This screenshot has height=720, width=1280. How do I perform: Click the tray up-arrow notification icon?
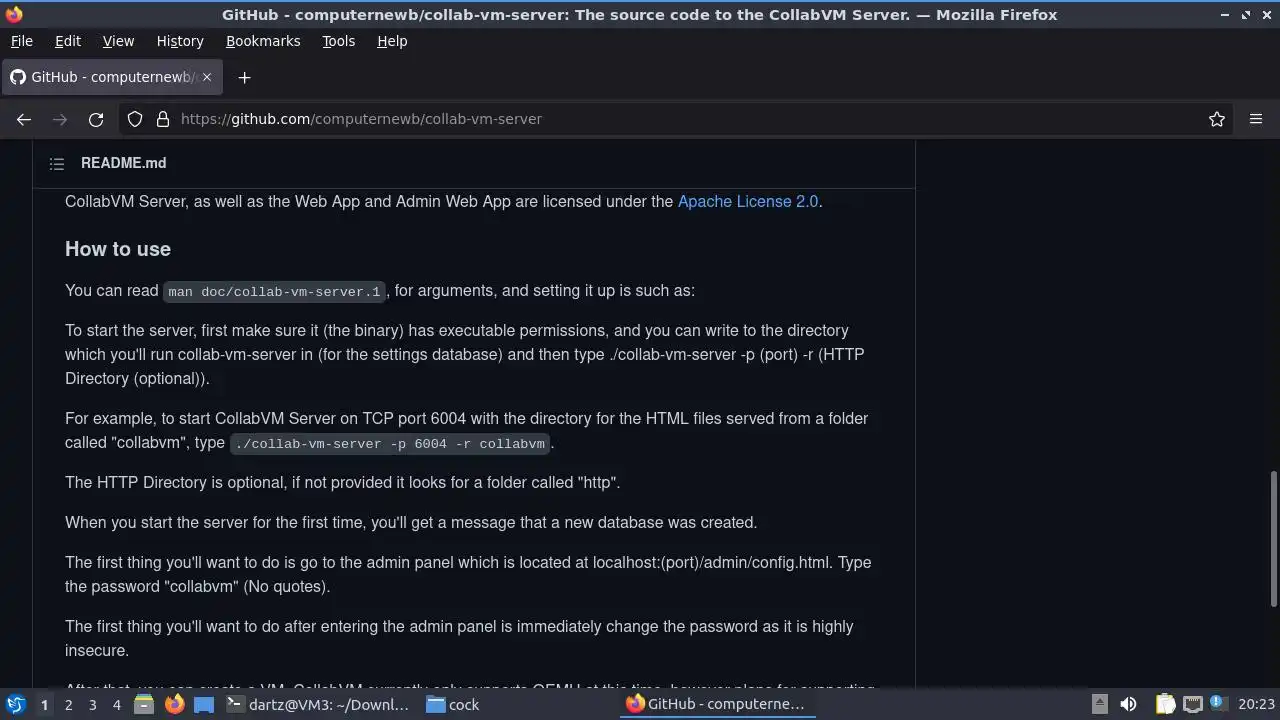click(1099, 704)
